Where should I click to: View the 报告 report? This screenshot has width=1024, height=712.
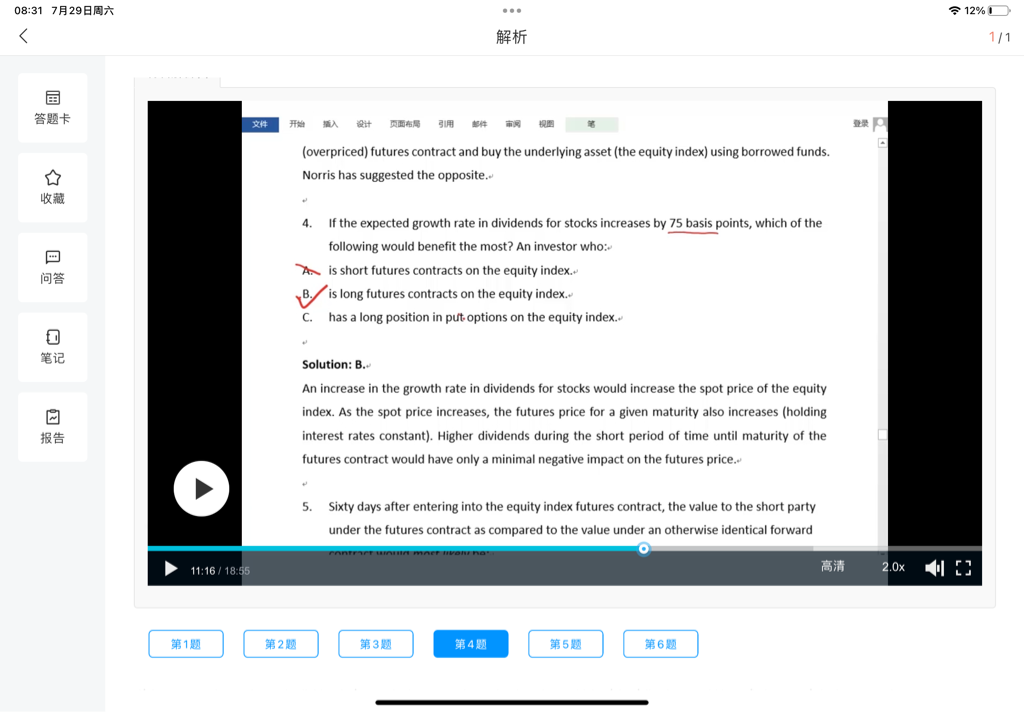point(53,427)
